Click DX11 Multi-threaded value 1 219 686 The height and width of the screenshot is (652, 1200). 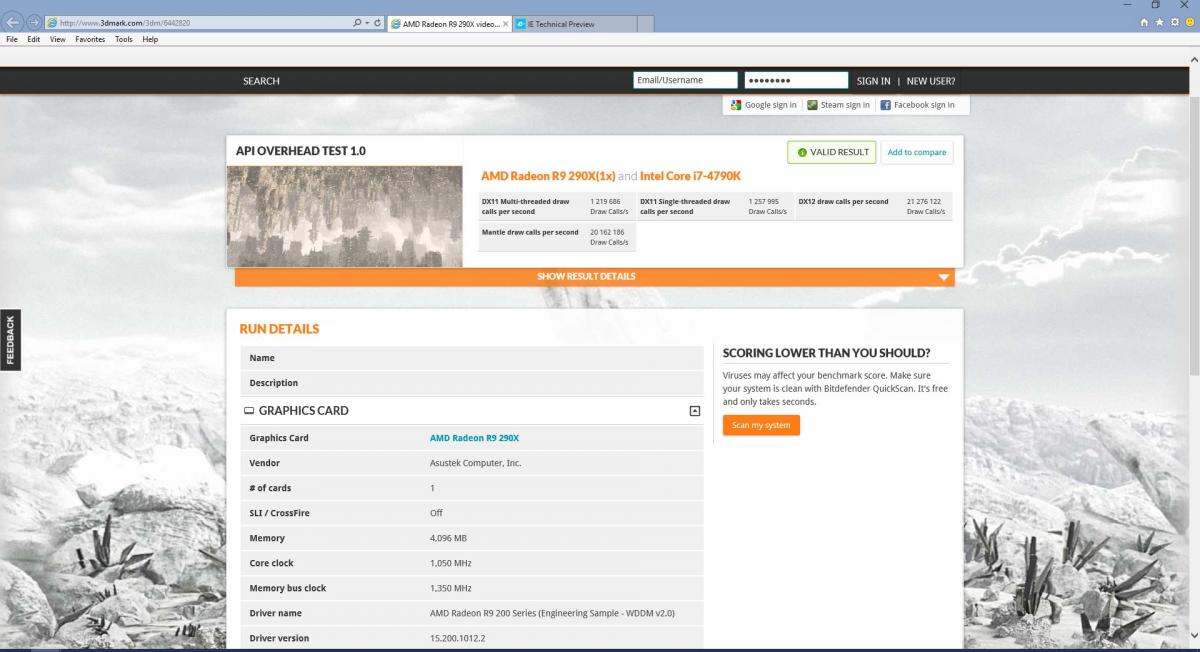606,201
